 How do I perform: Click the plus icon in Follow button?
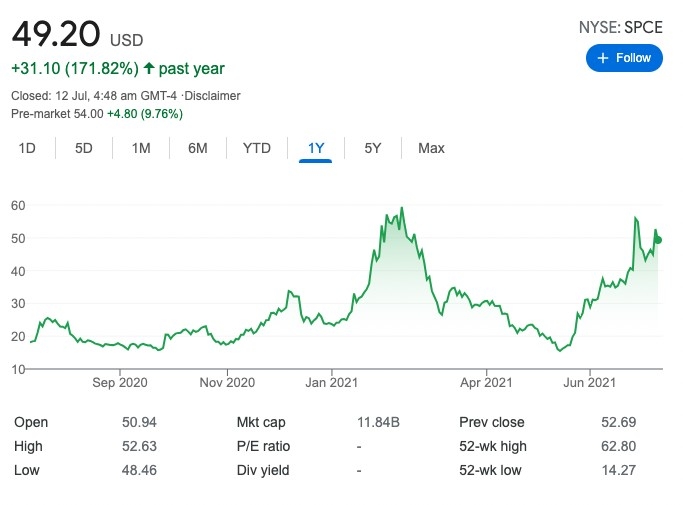[x=602, y=58]
